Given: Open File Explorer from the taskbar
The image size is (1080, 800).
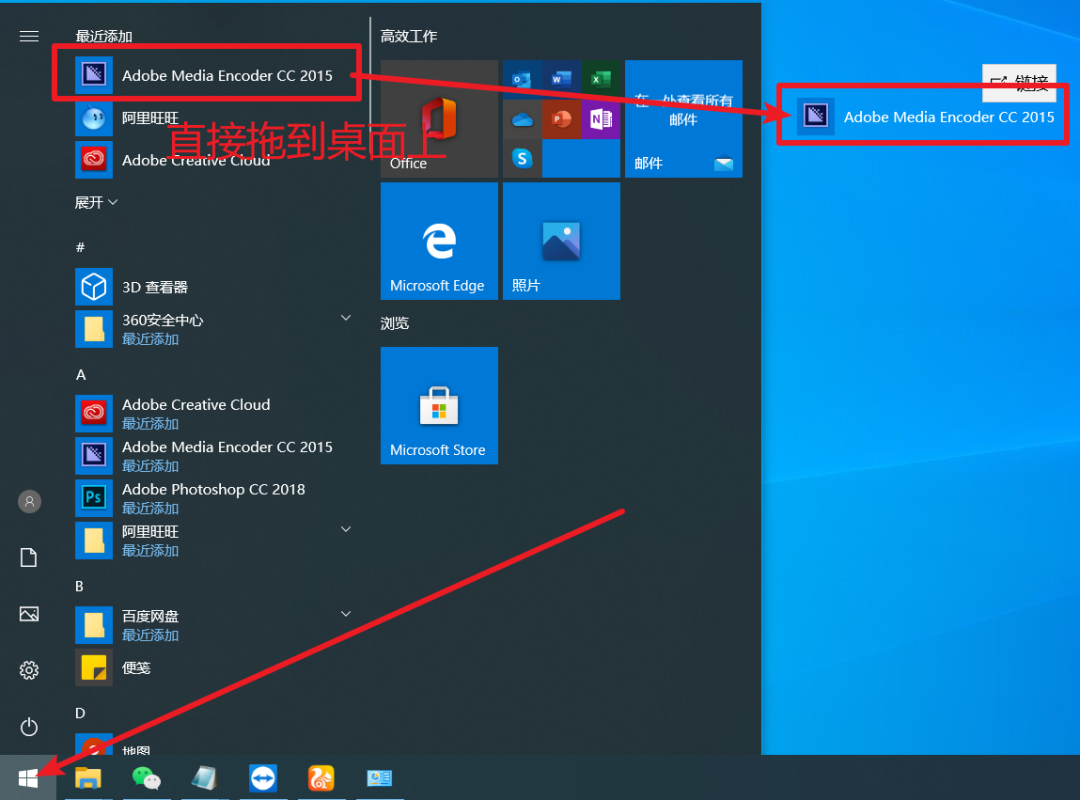Looking at the screenshot, I should (x=87, y=778).
